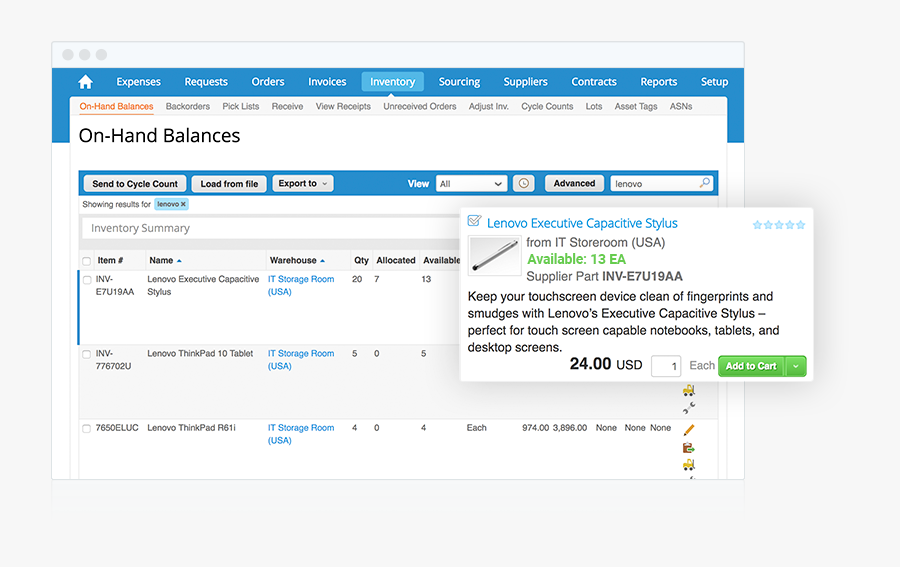
Task: Click the Item # column header
Action: click(110, 261)
